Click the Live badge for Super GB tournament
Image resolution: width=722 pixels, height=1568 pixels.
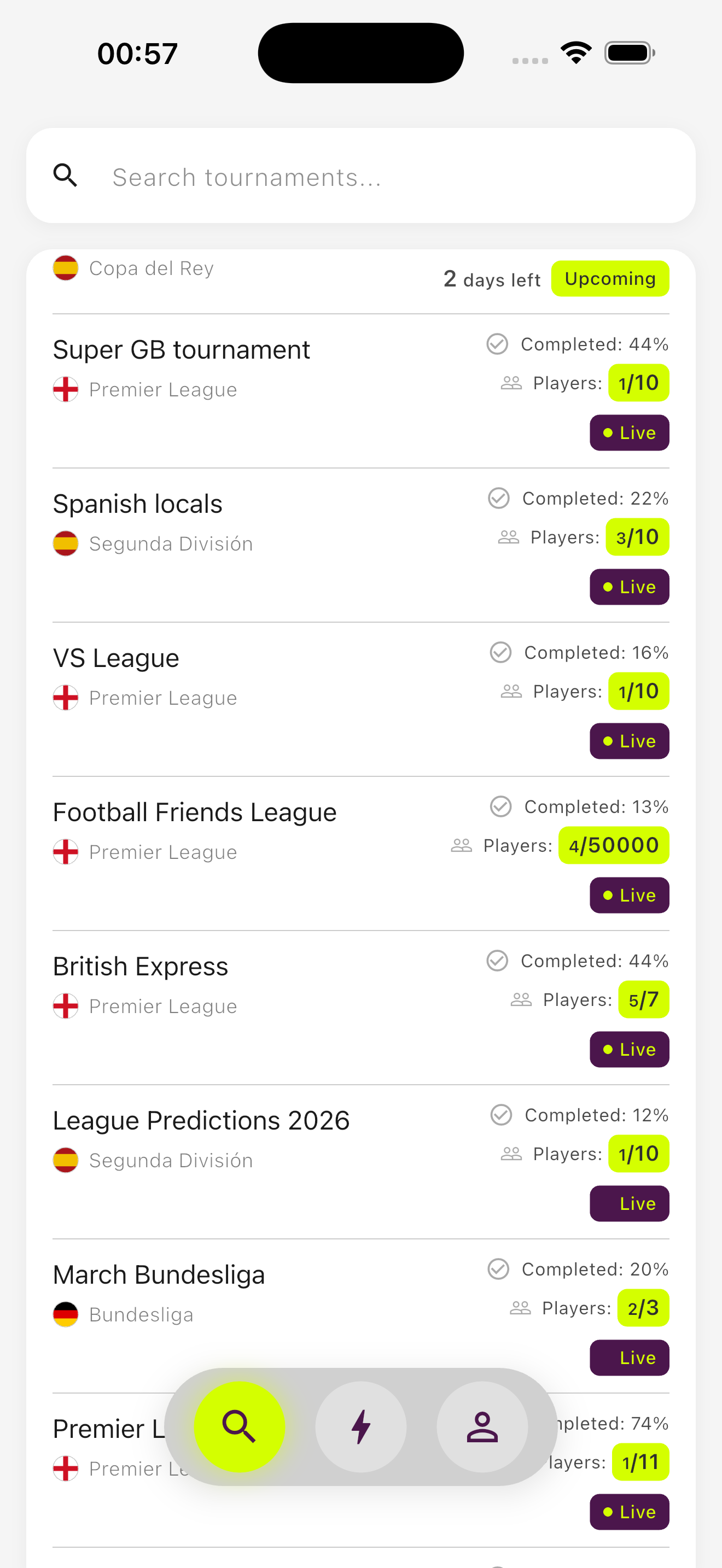(630, 433)
